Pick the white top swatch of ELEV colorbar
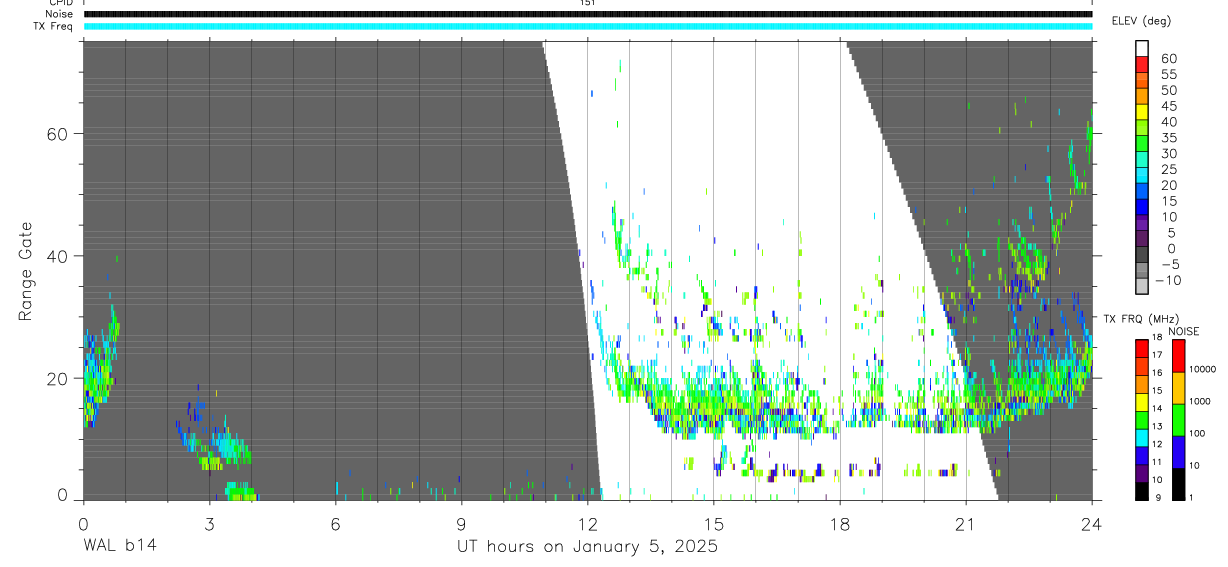Screen dimensions: 1228x567 click(x=1142, y=49)
